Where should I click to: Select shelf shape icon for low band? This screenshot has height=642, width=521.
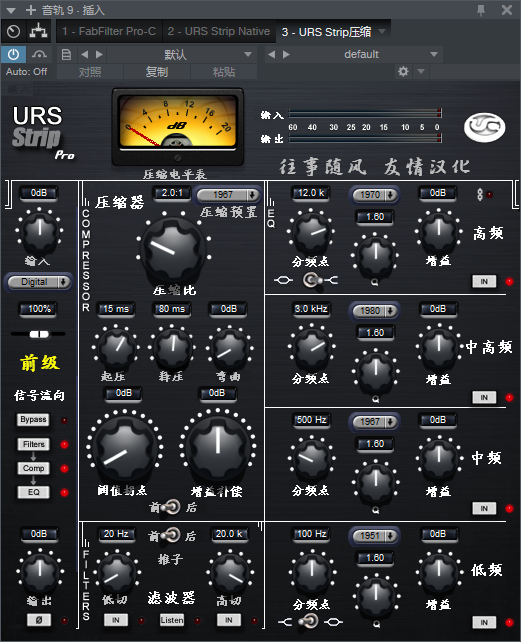point(285,622)
